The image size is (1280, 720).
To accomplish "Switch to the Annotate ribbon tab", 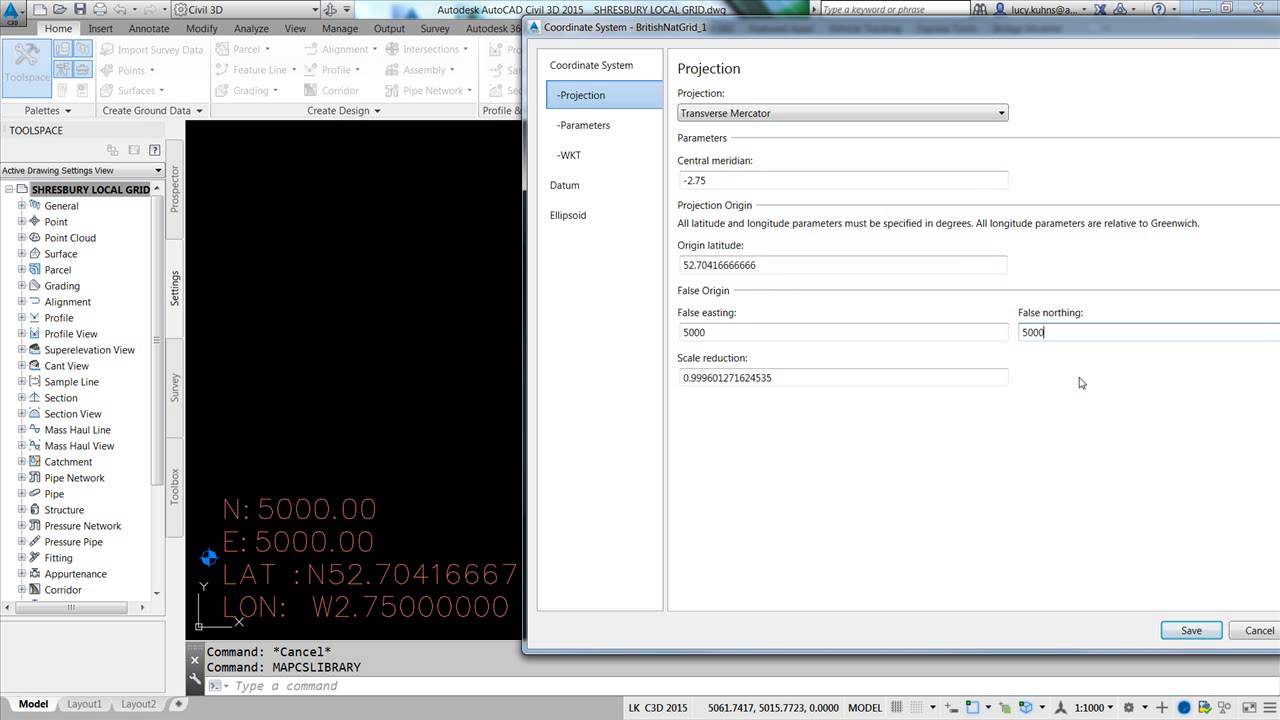I will pyautogui.click(x=149, y=28).
